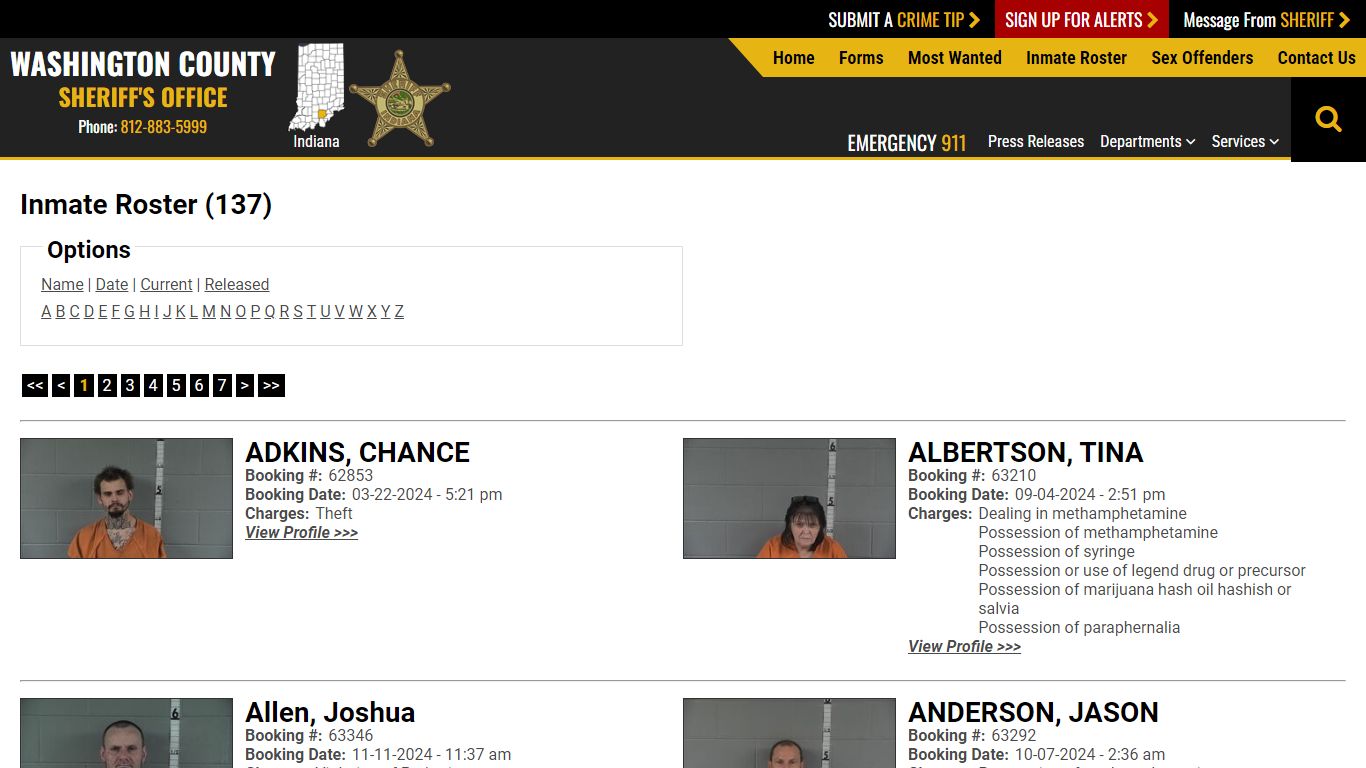
Task: Jump to last page with >>
Action: point(271,385)
